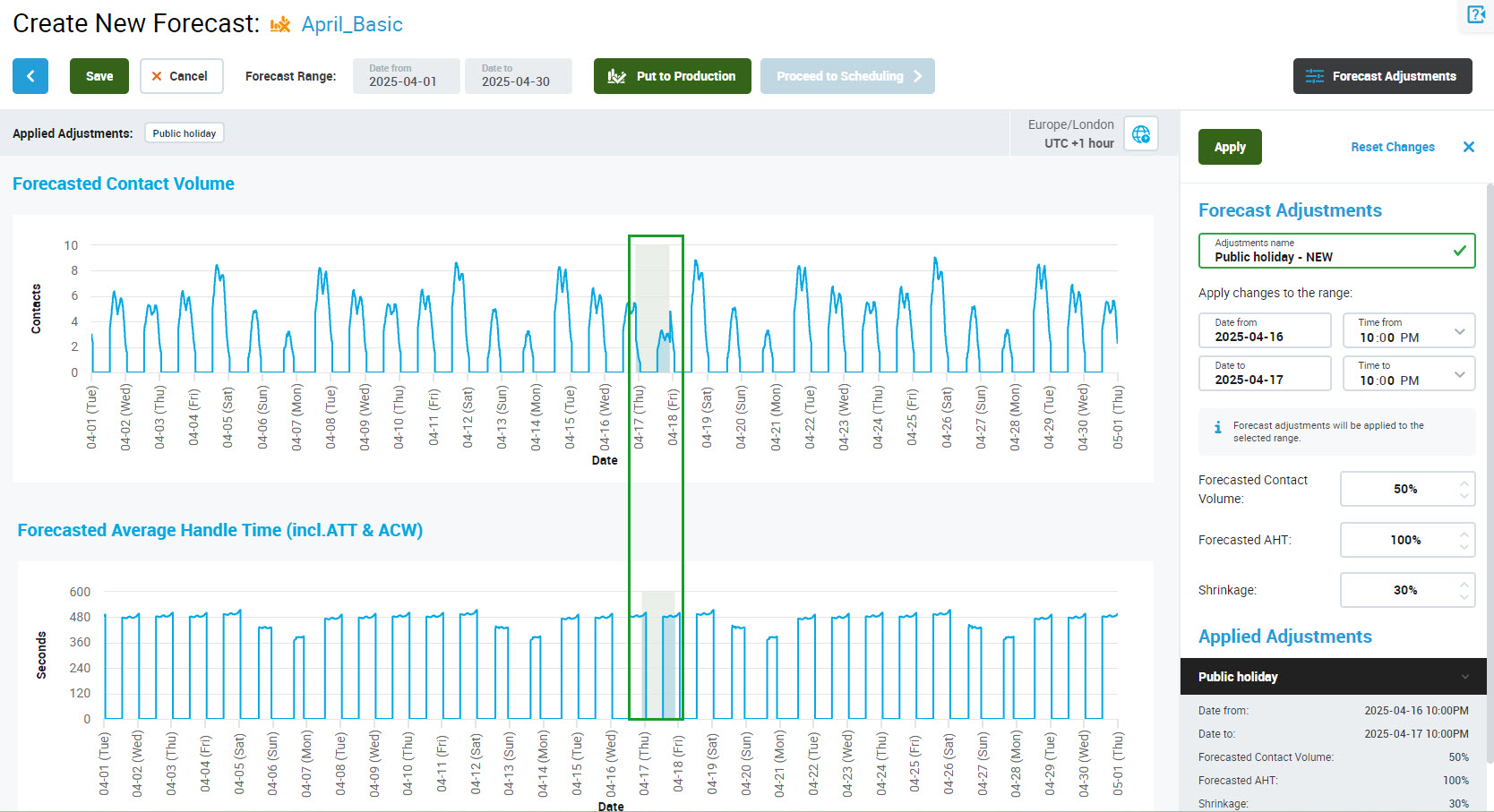Close the Forecast Adjustments panel
The width and height of the screenshot is (1494, 812).
1468,147
